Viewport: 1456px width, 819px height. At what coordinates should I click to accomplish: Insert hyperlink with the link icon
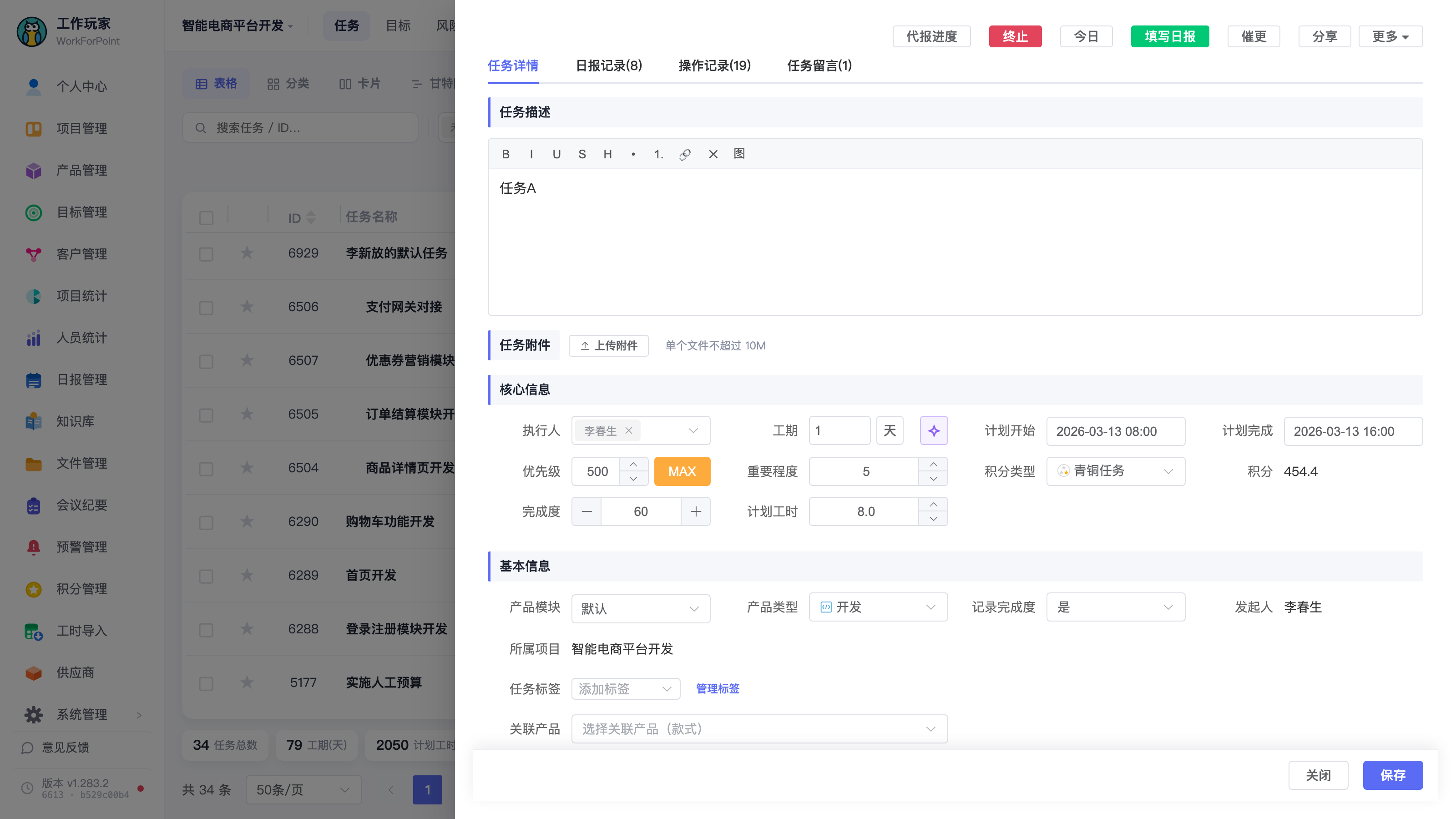684,154
